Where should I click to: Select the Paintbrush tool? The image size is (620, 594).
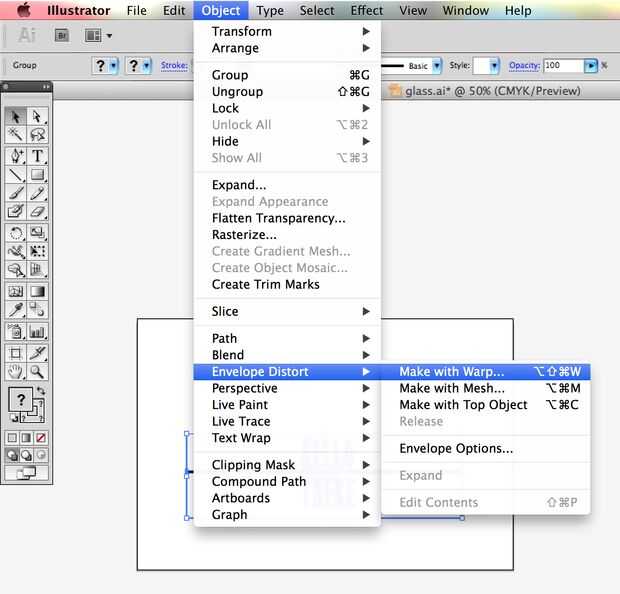(16, 193)
